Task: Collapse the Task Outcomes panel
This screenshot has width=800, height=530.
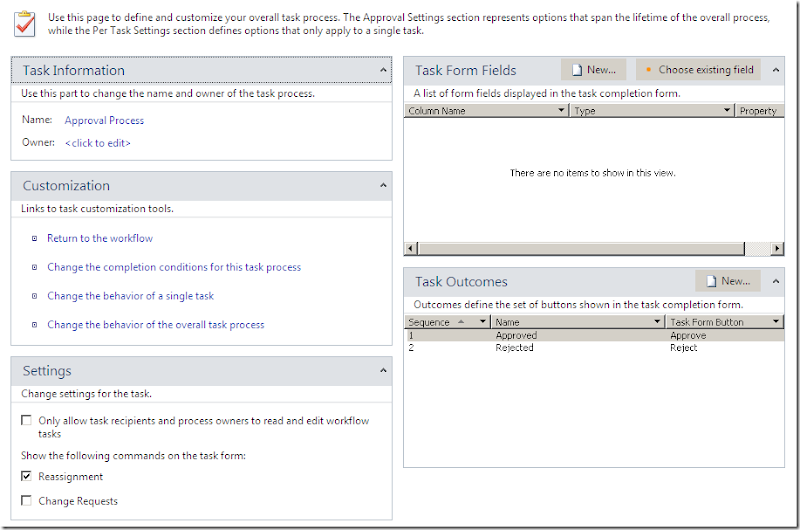Action: [776, 281]
